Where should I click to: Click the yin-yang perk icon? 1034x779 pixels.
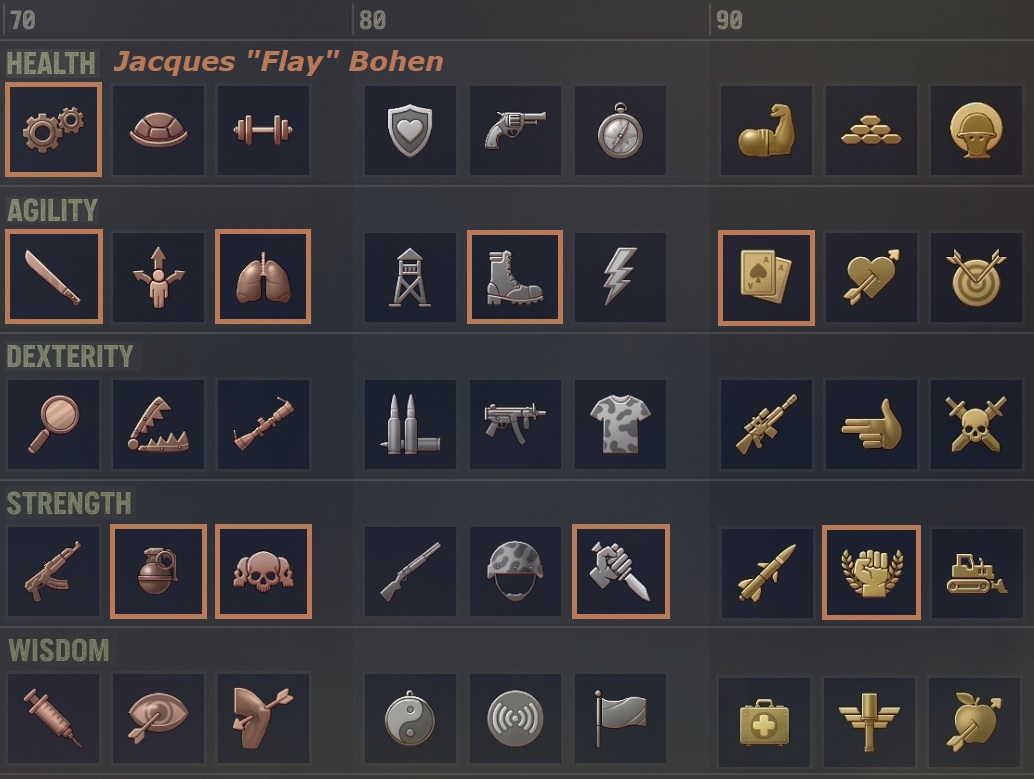click(410, 718)
